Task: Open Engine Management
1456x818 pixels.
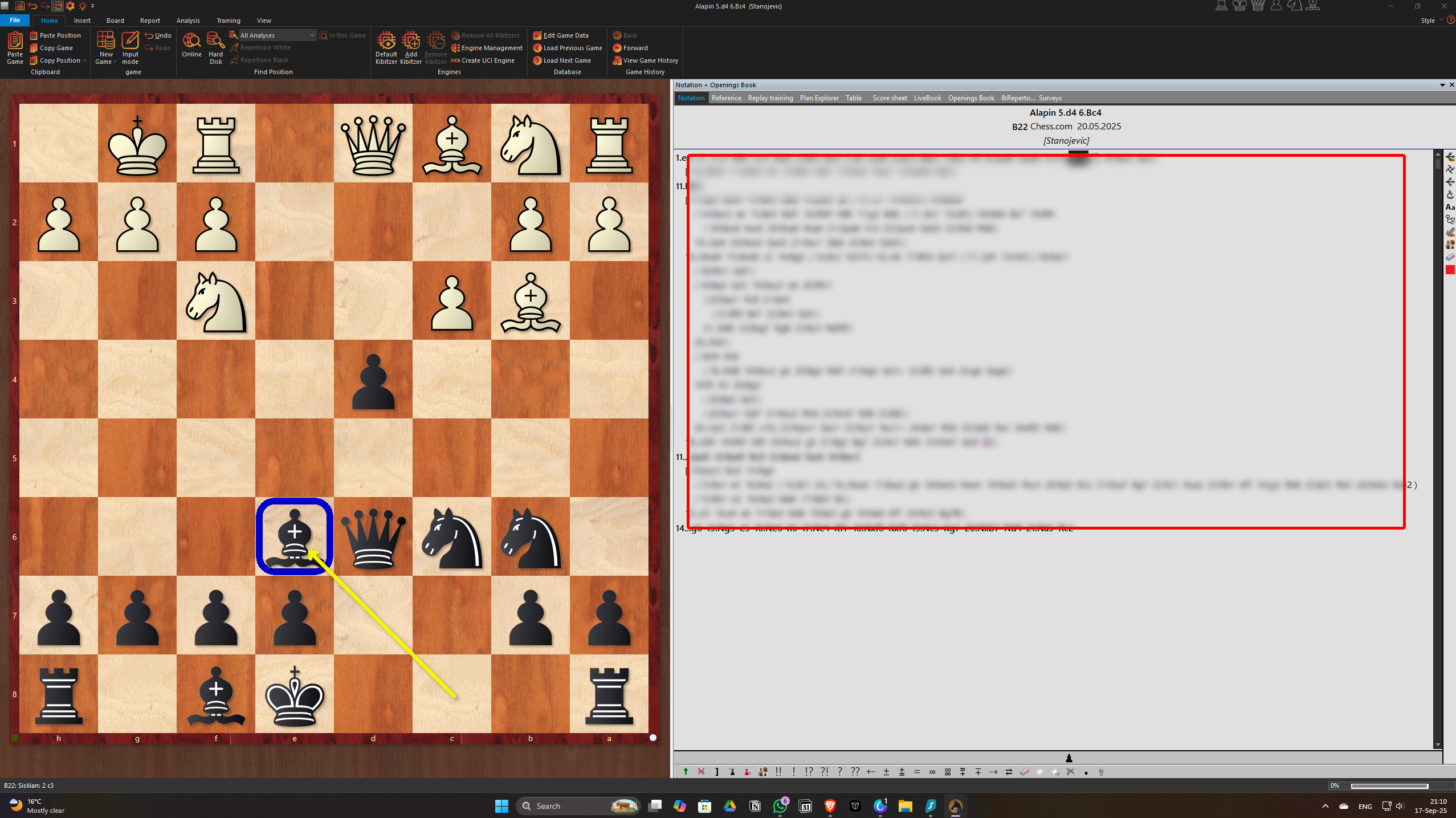Action: click(x=487, y=48)
